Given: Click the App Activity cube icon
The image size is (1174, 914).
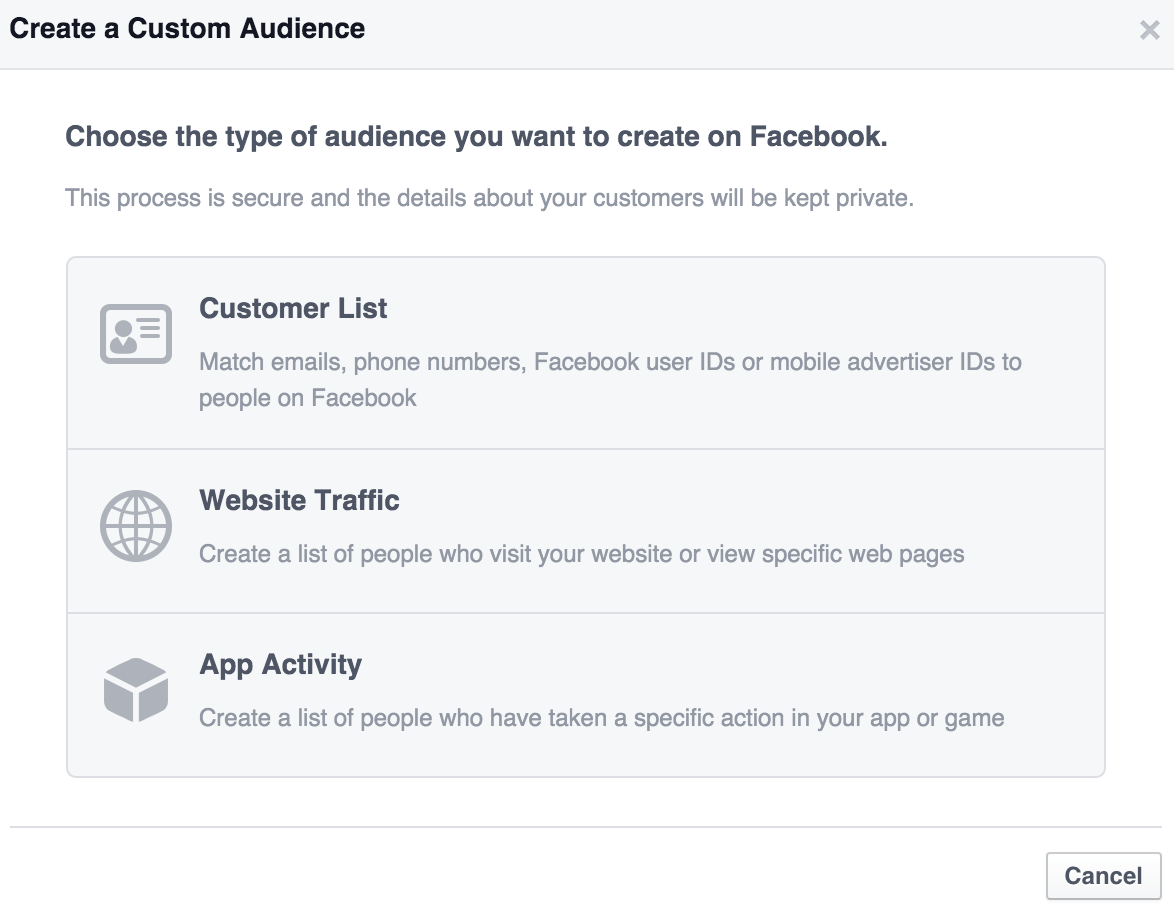Looking at the screenshot, I should pos(135,690).
